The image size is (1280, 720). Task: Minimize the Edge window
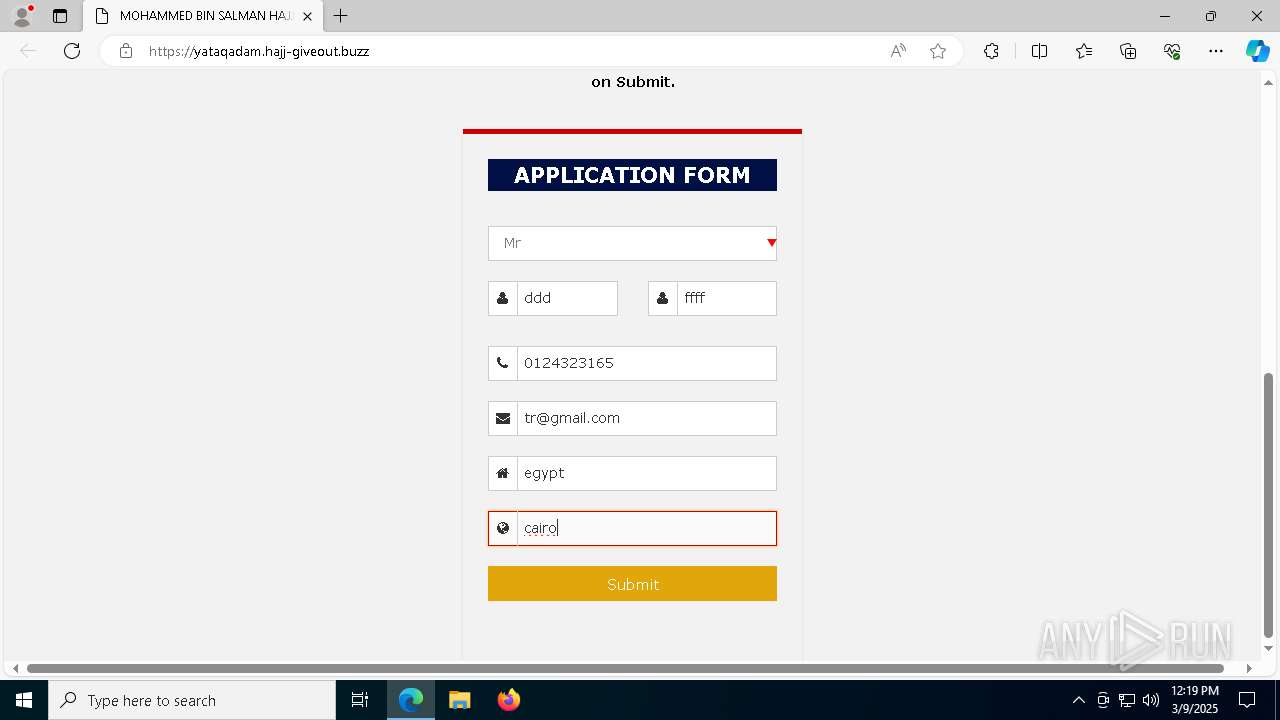coord(1164,16)
